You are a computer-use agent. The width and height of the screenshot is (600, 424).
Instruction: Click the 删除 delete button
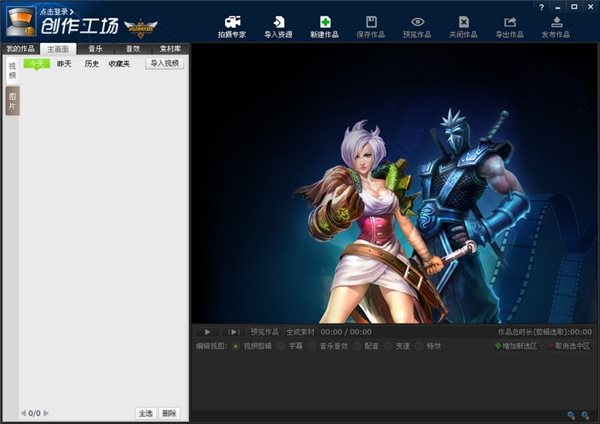pyautogui.click(x=169, y=413)
